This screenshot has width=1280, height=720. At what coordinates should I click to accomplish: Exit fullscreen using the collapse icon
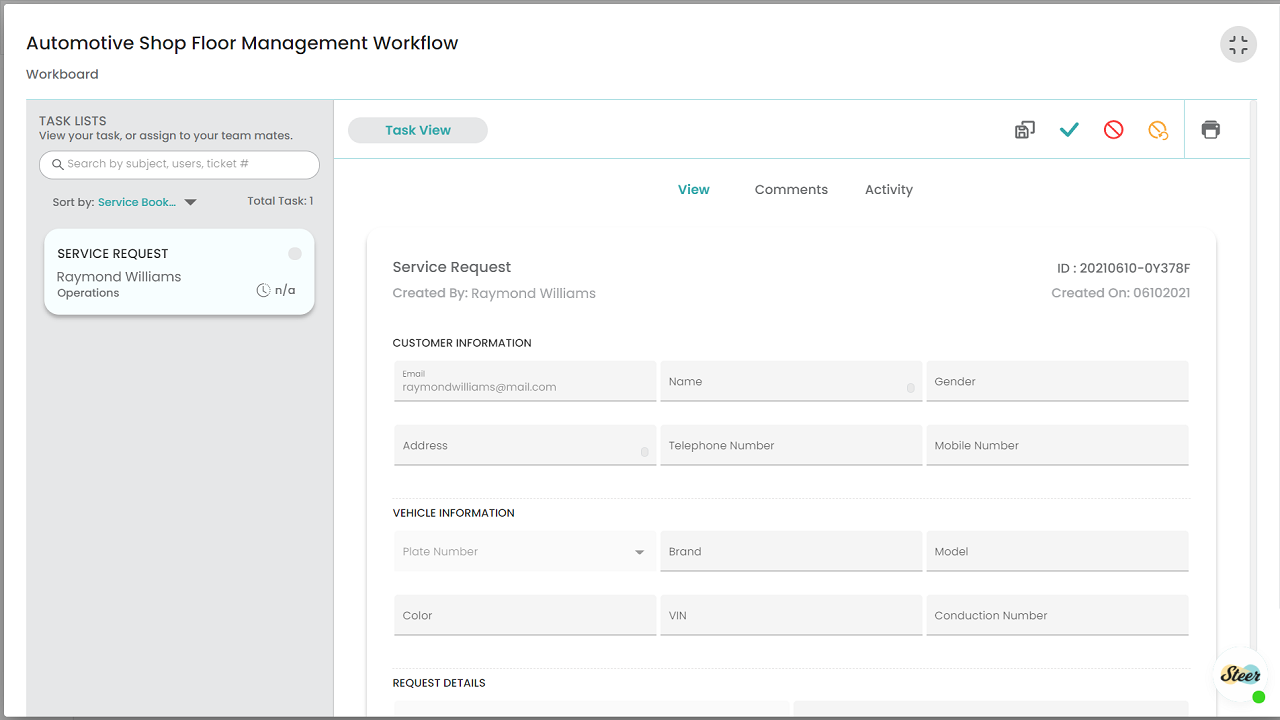tap(1238, 45)
